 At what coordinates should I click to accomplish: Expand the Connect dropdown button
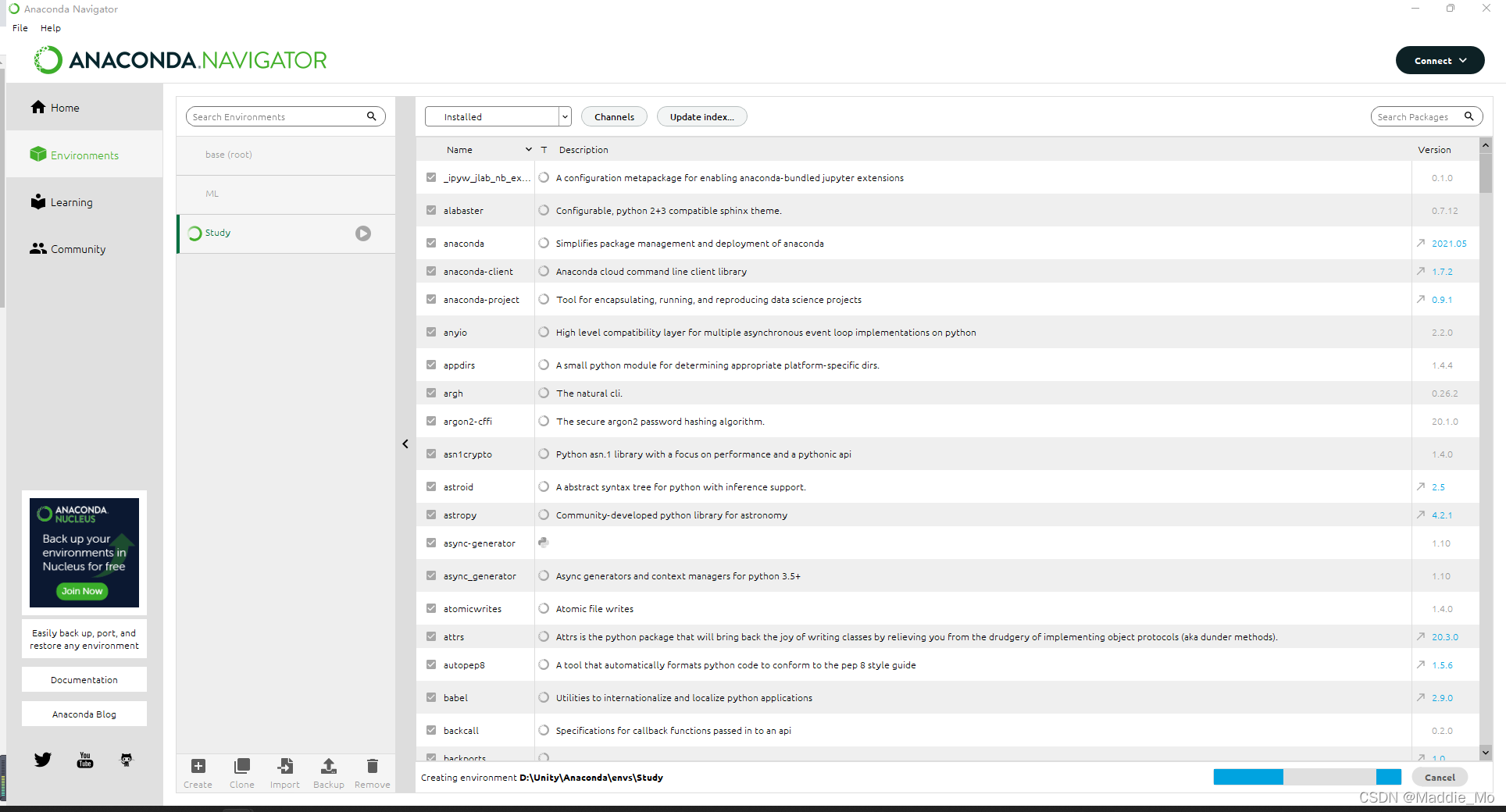[x=1440, y=60]
